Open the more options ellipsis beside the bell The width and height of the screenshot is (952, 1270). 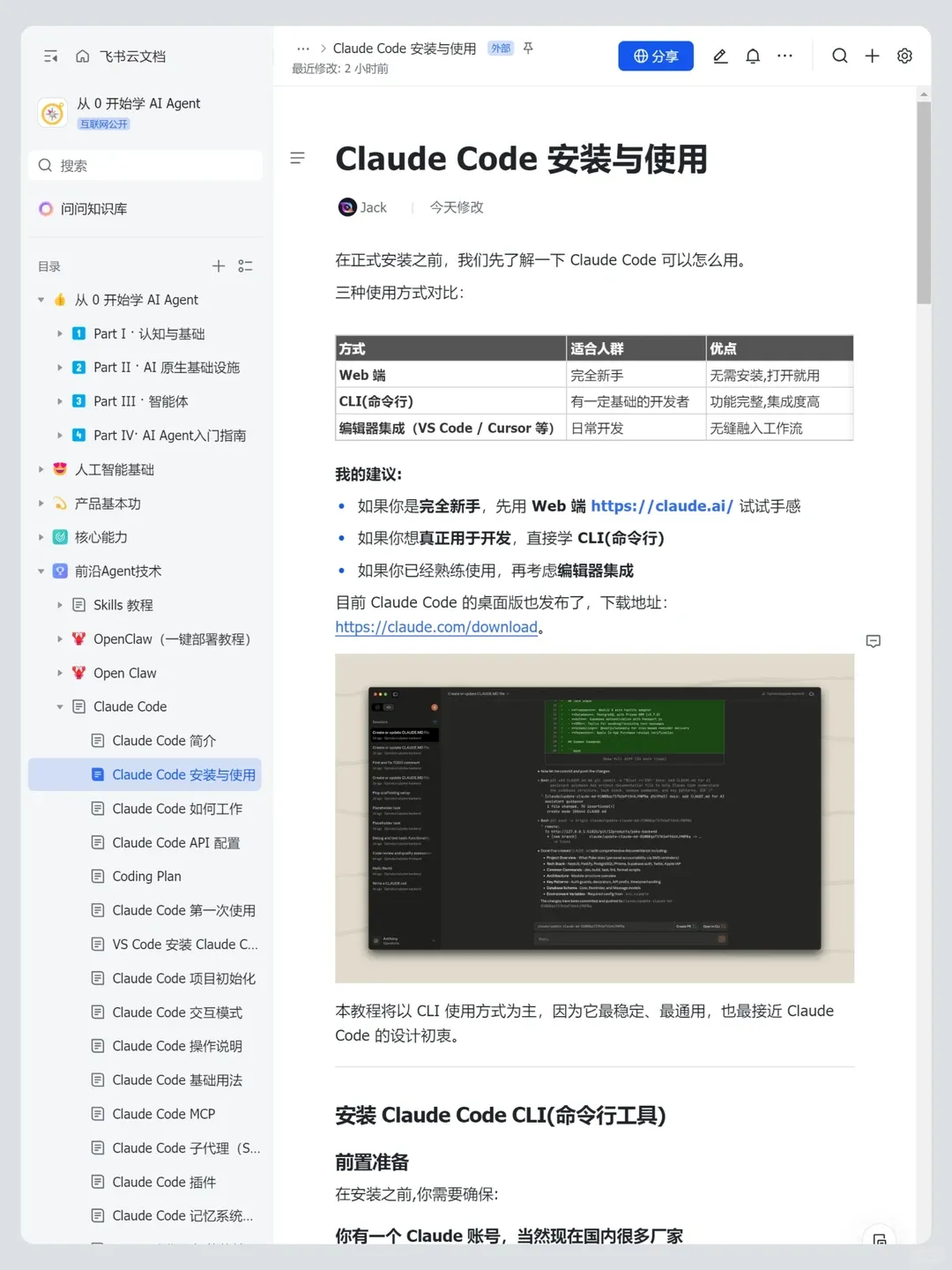coord(785,56)
